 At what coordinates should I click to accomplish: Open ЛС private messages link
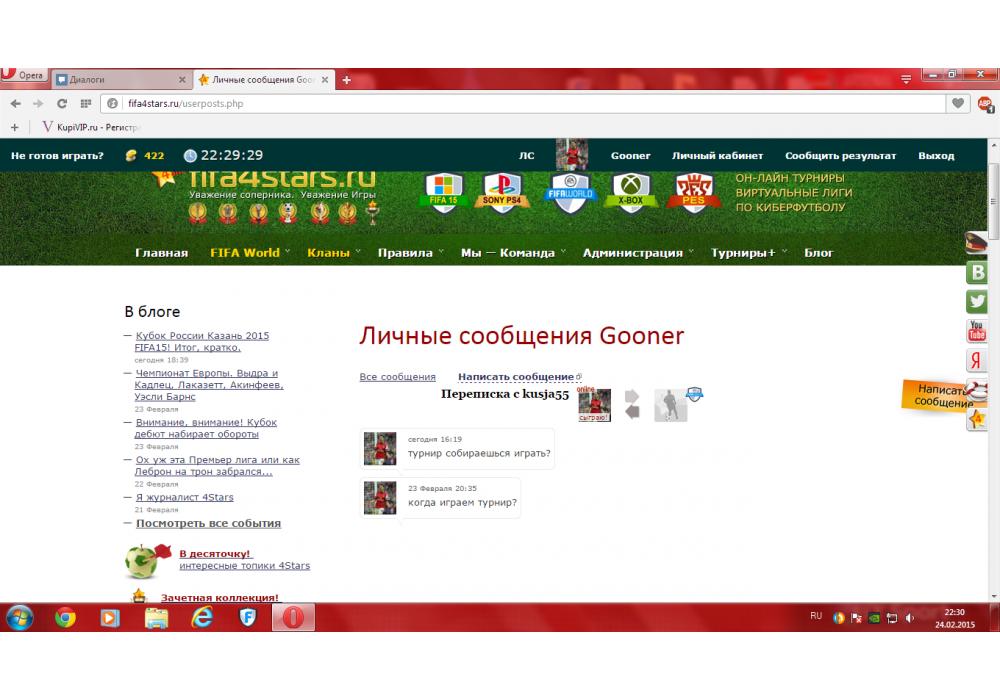(526, 156)
